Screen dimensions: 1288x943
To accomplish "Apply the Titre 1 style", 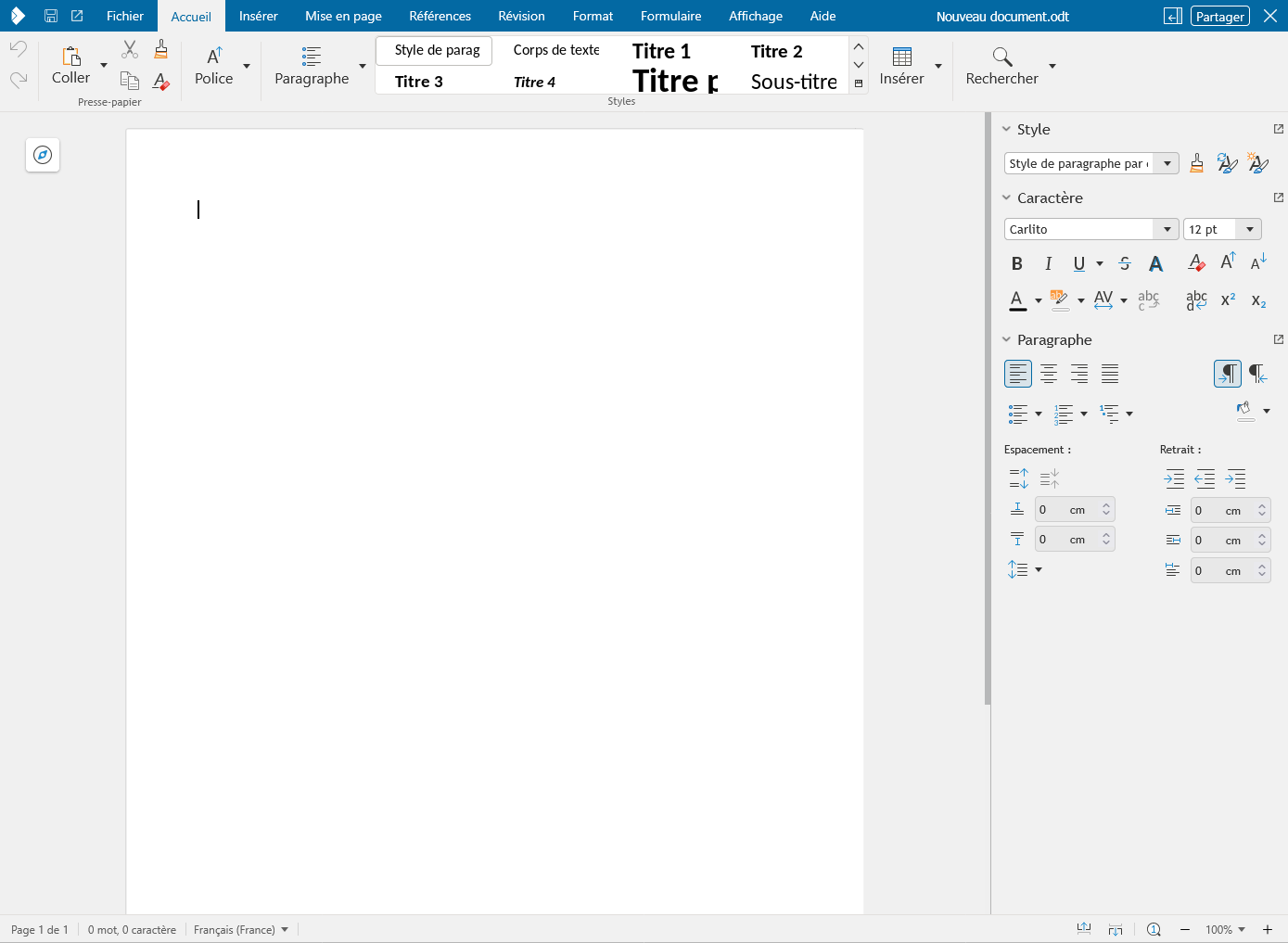I will tap(661, 51).
